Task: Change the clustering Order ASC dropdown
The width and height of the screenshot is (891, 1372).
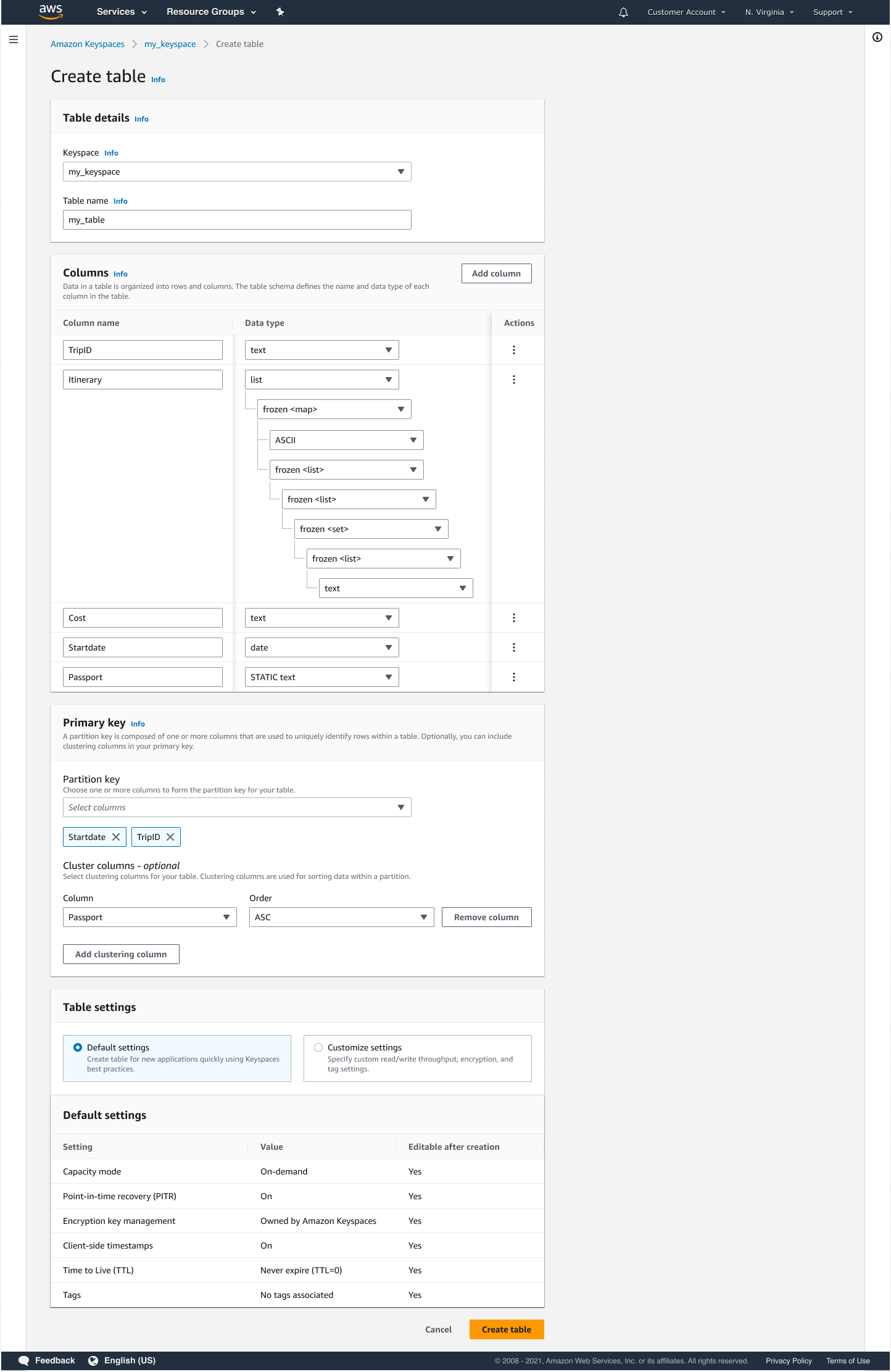Action: tap(341, 917)
